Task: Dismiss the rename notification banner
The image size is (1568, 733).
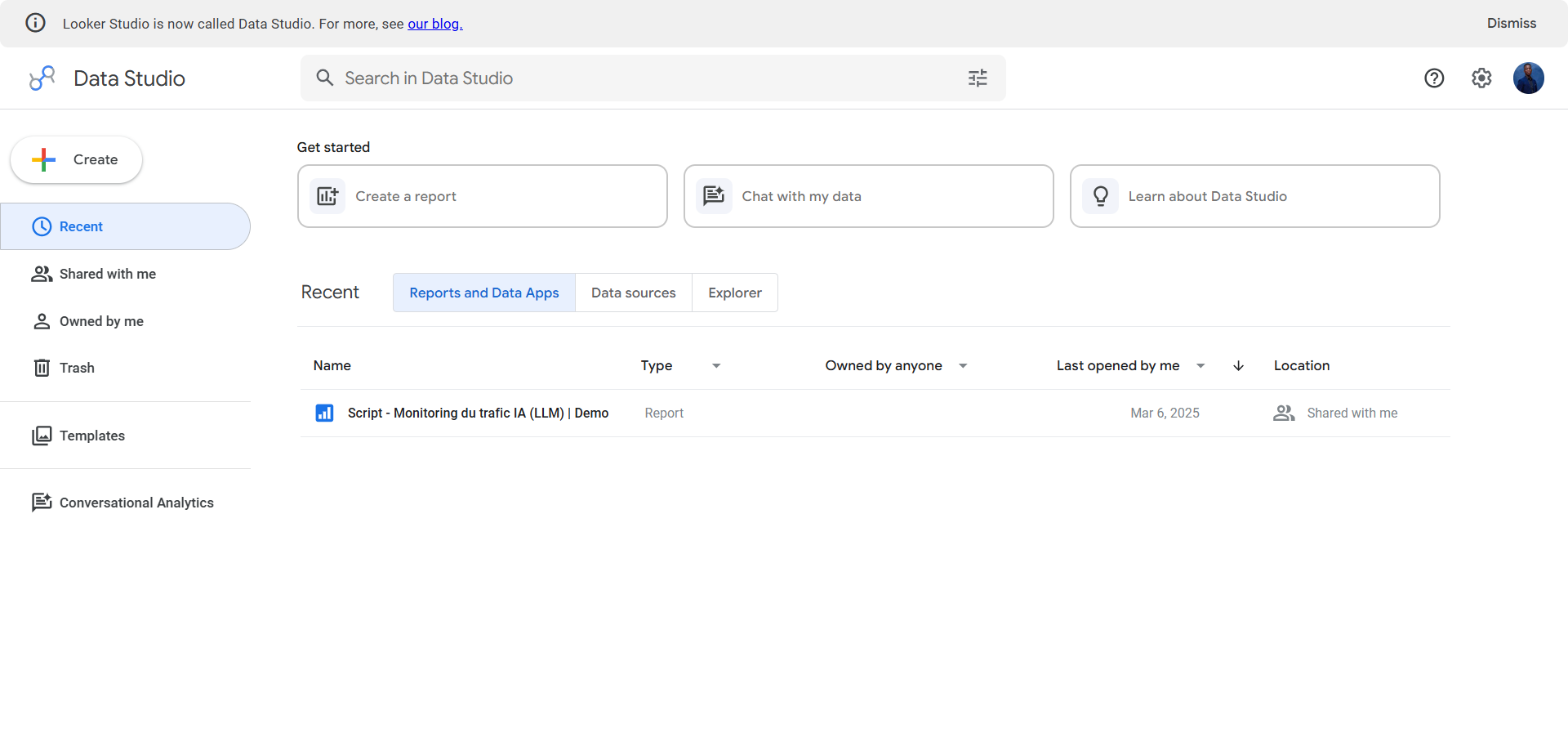Action: (1512, 23)
